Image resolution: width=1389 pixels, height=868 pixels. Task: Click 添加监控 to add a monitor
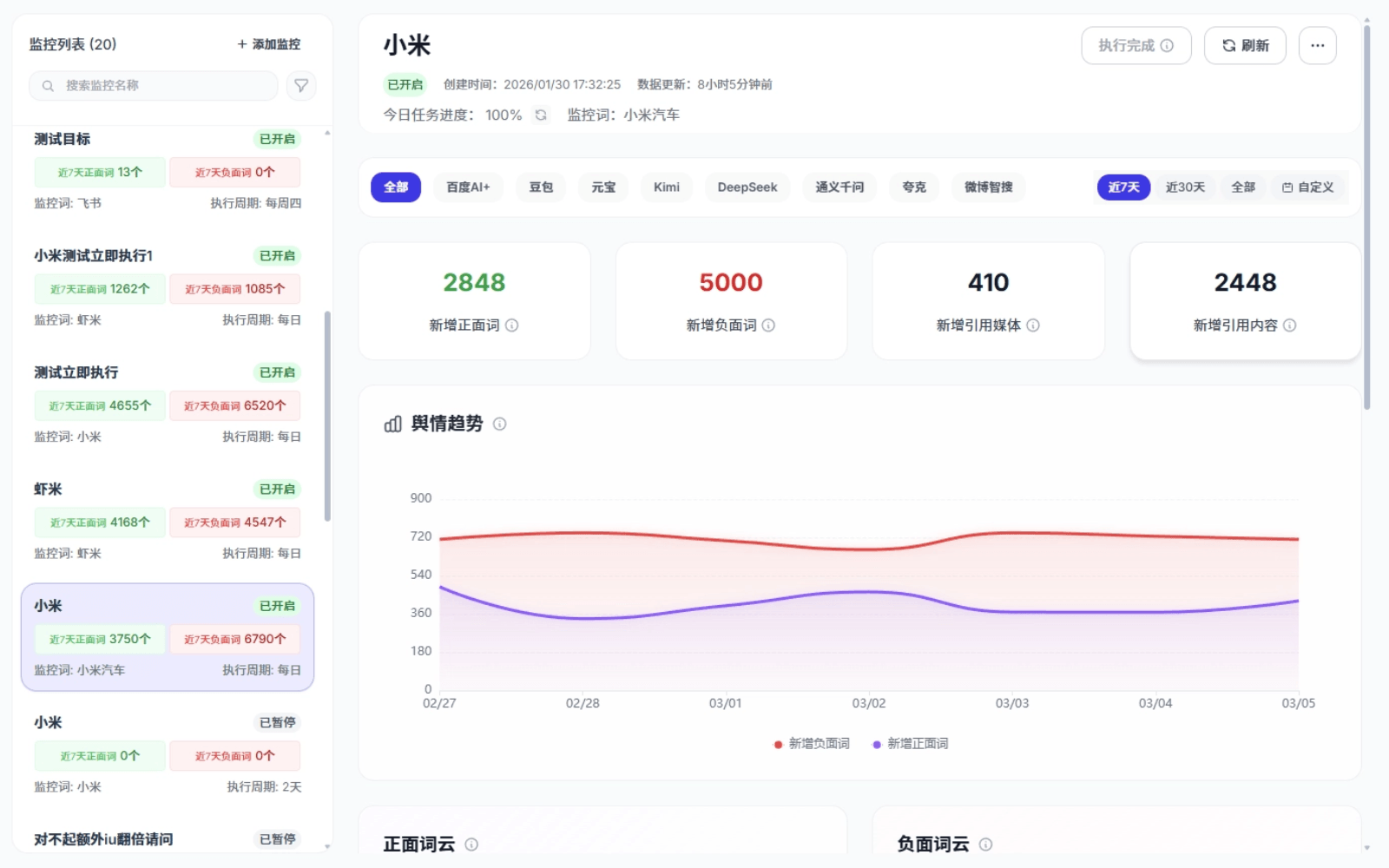[269, 44]
